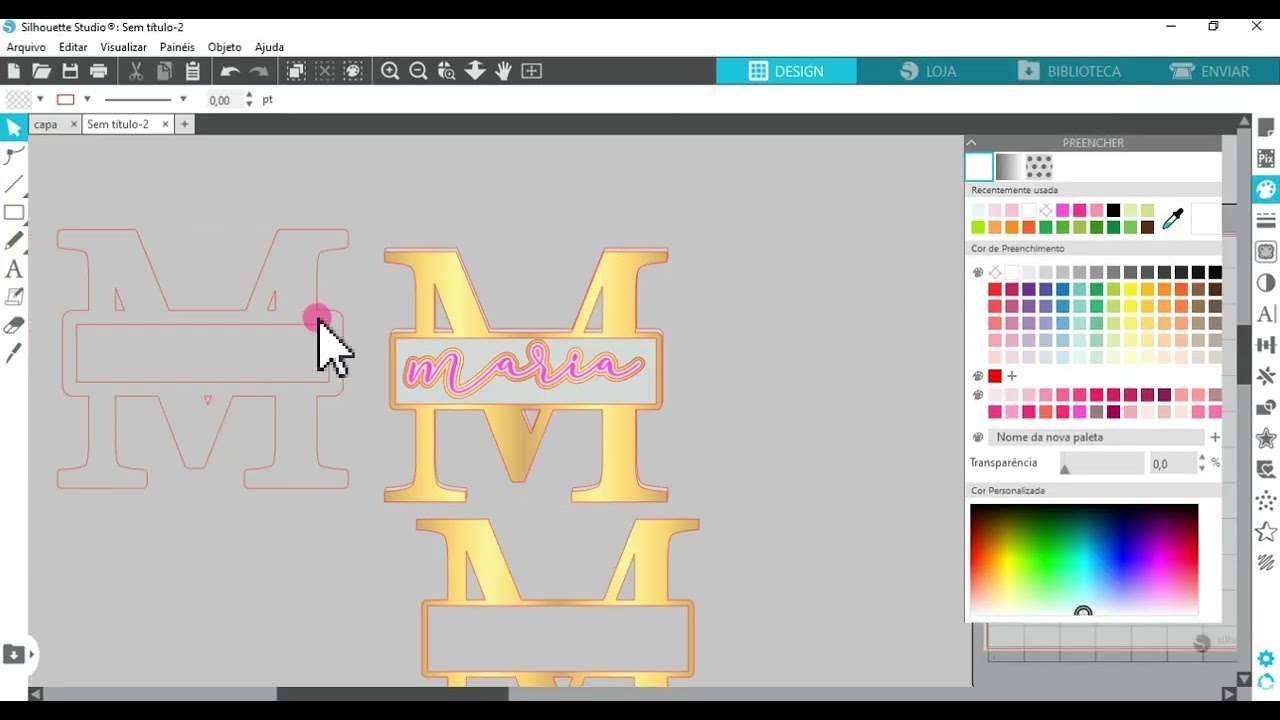Select the Rectangle drawing tool
The image size is (1280, 720).
coord(14,212)
